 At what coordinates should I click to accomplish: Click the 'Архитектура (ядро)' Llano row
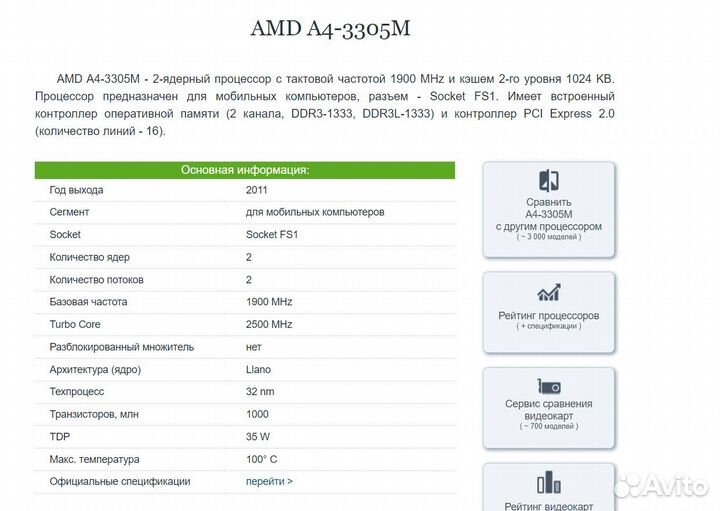[x=245, y=369]
